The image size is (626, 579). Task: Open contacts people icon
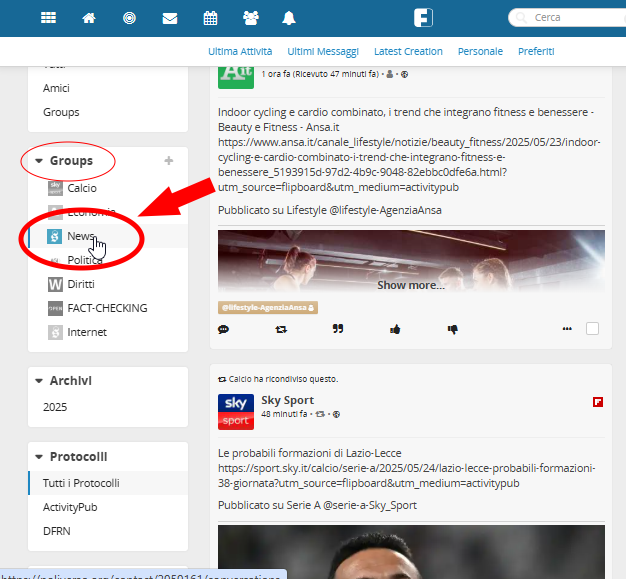251,18
